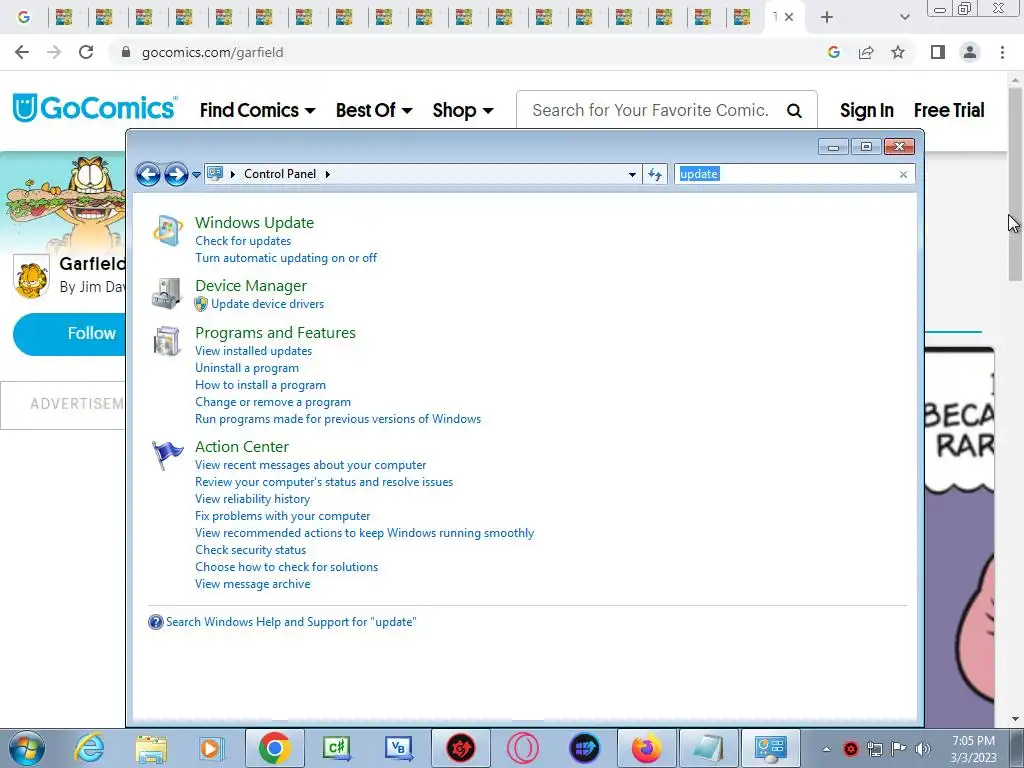Viewport: 1024px width, 768px height.
Task: Switch to the first Google tab
Action: tap(24, 17)
